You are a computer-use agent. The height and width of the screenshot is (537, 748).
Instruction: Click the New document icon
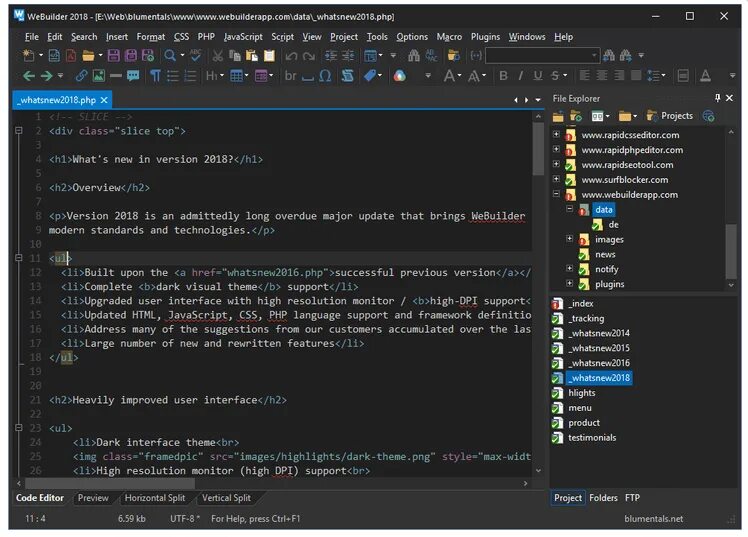(28, 56)
